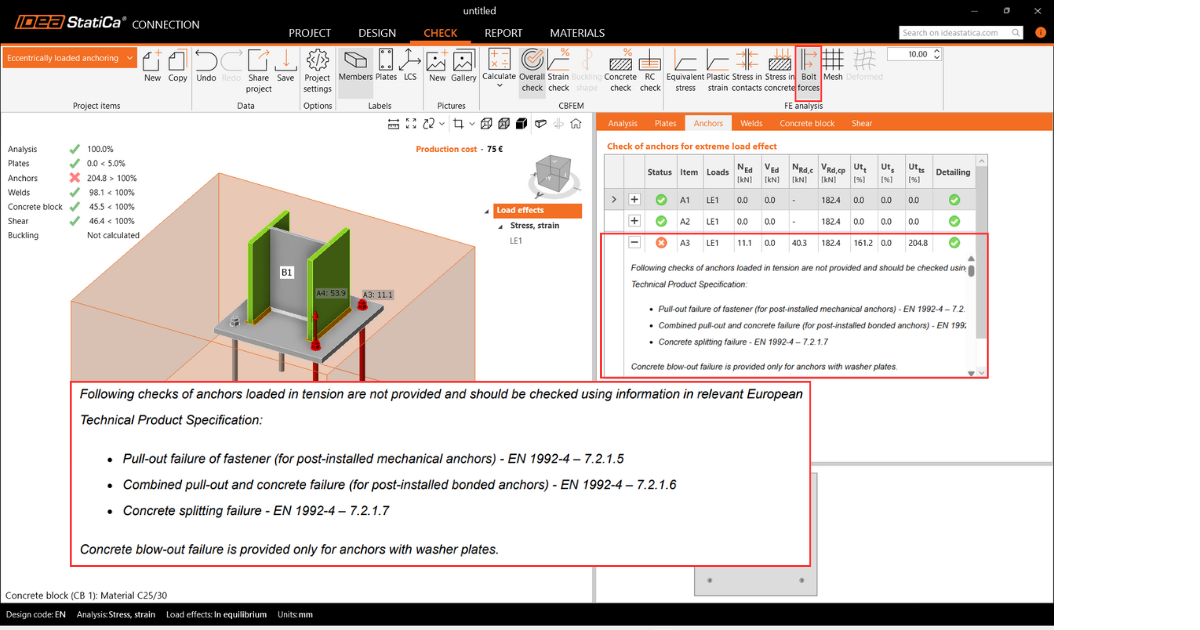Click the search on ideastatica.com field
Viewport: 1200px width, 630px height.
(961, 33)
